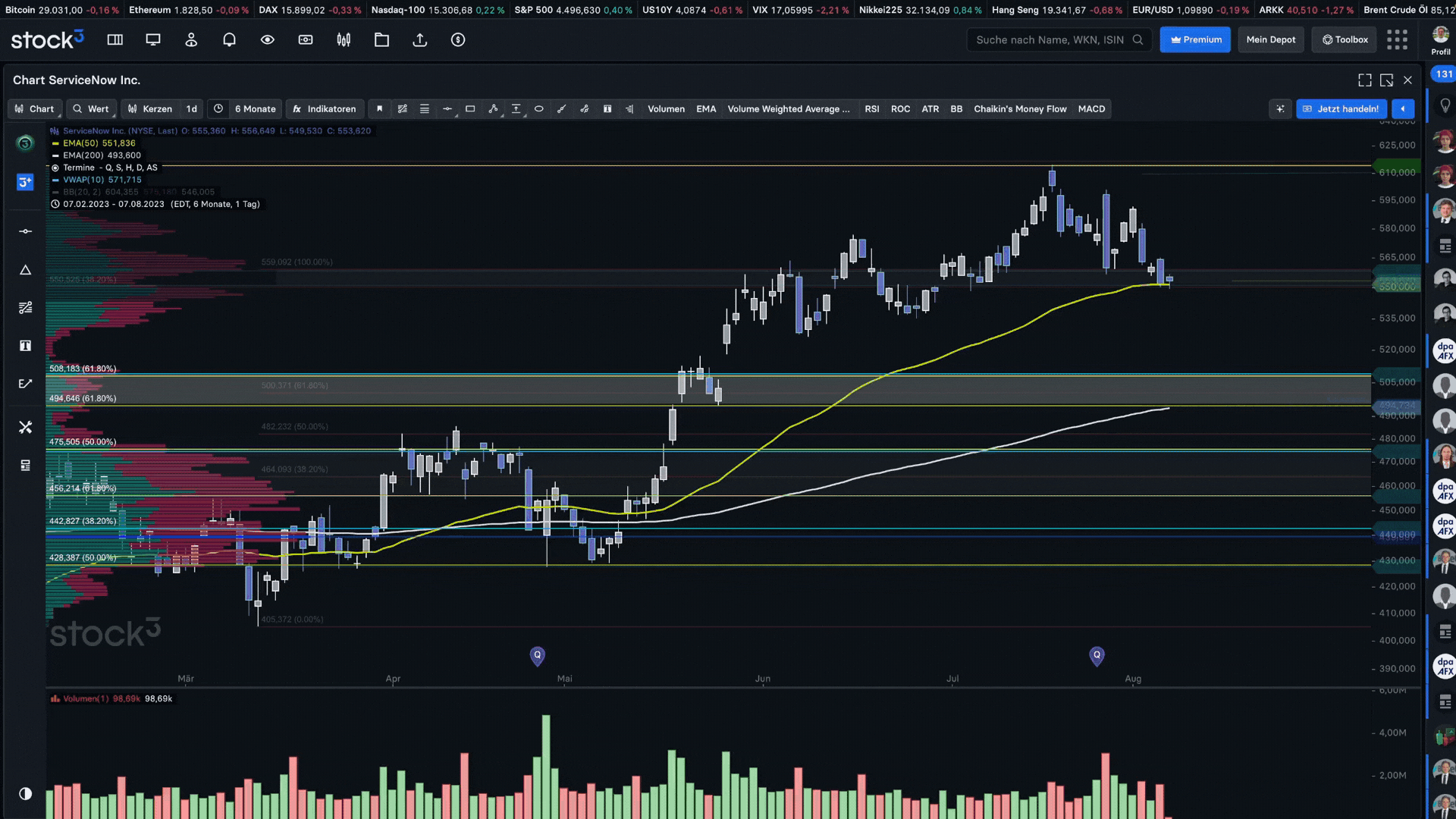
Task: Open the person/community icon in top navigation
Action: pos(191,39)
